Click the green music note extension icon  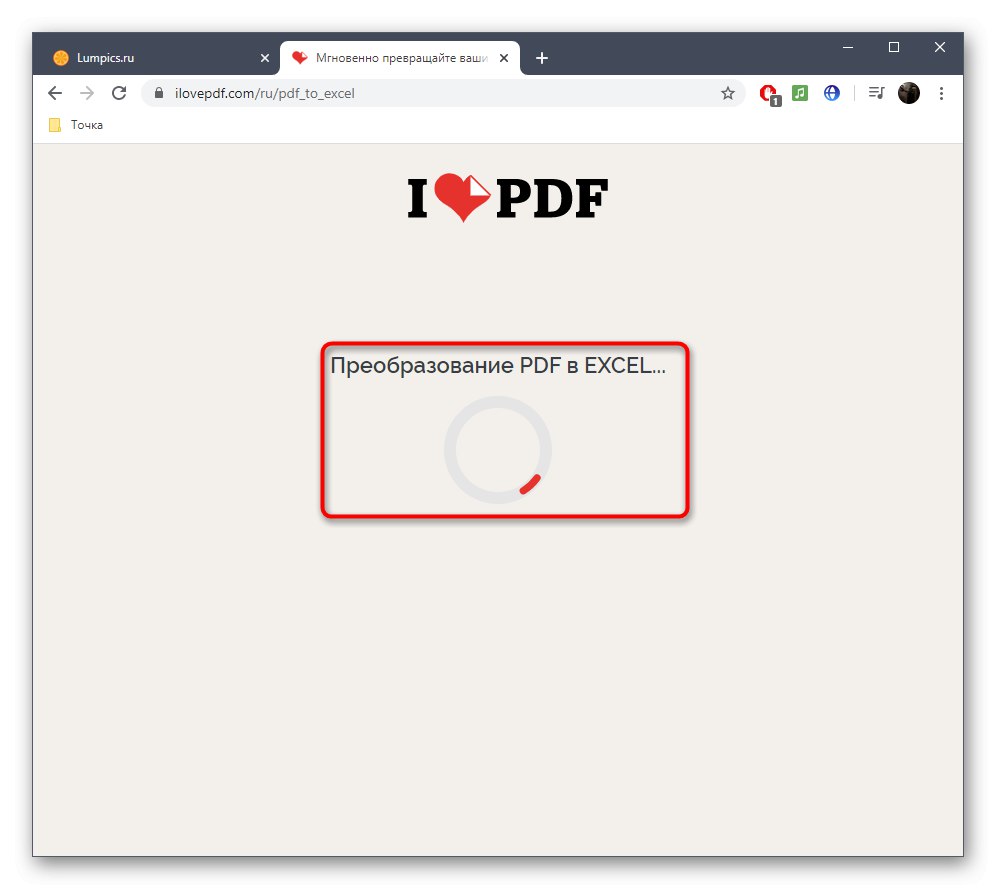pos(800,93)
